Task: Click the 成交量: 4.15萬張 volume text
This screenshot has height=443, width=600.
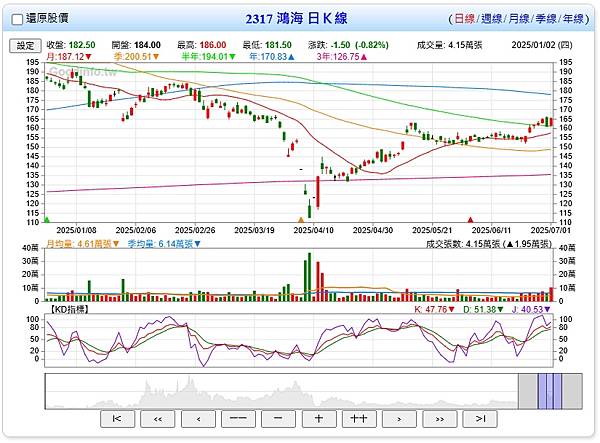Action: pyautogui.click(x=449, y=45)
